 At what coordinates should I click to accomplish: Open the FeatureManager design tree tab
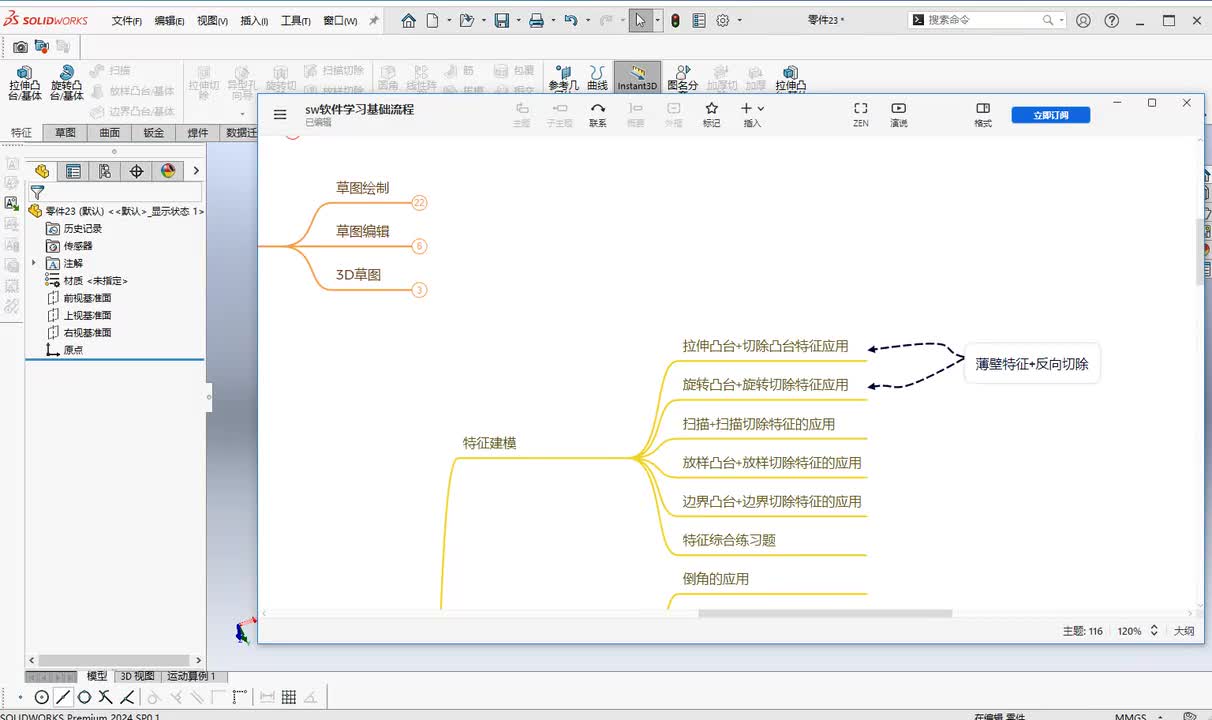coord(42,171)
